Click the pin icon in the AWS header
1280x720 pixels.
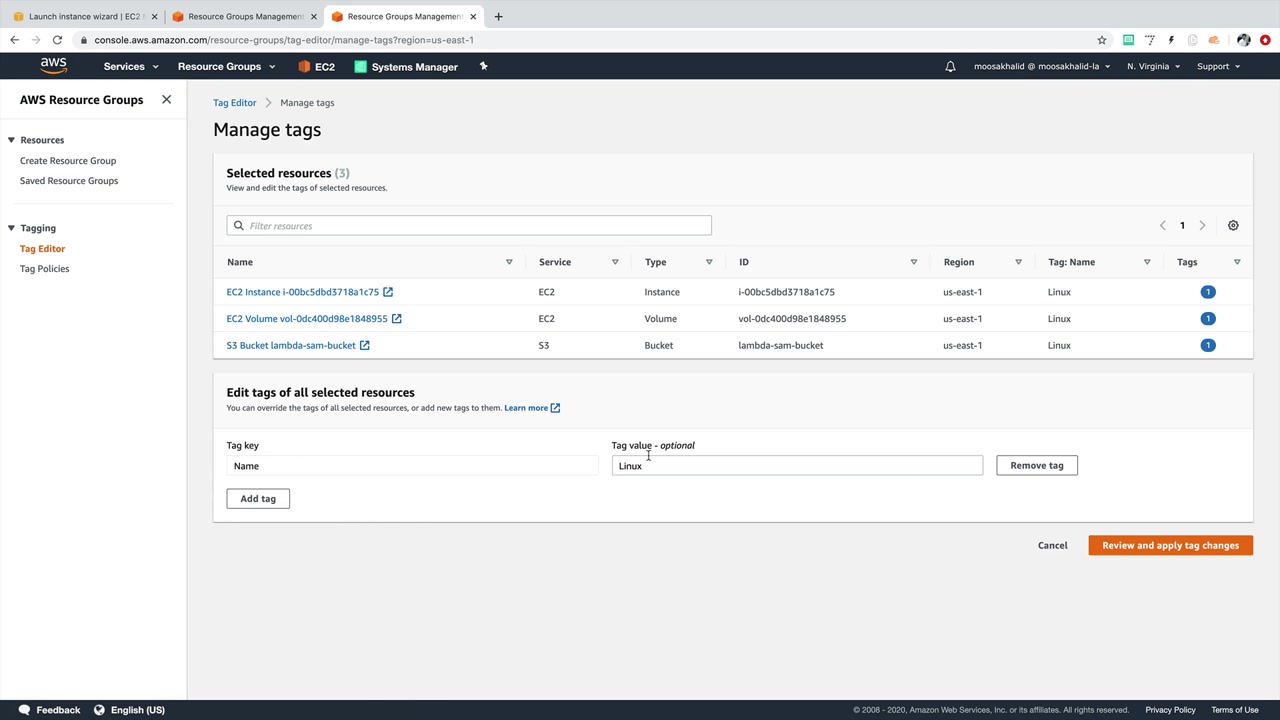tap(483, 66)
